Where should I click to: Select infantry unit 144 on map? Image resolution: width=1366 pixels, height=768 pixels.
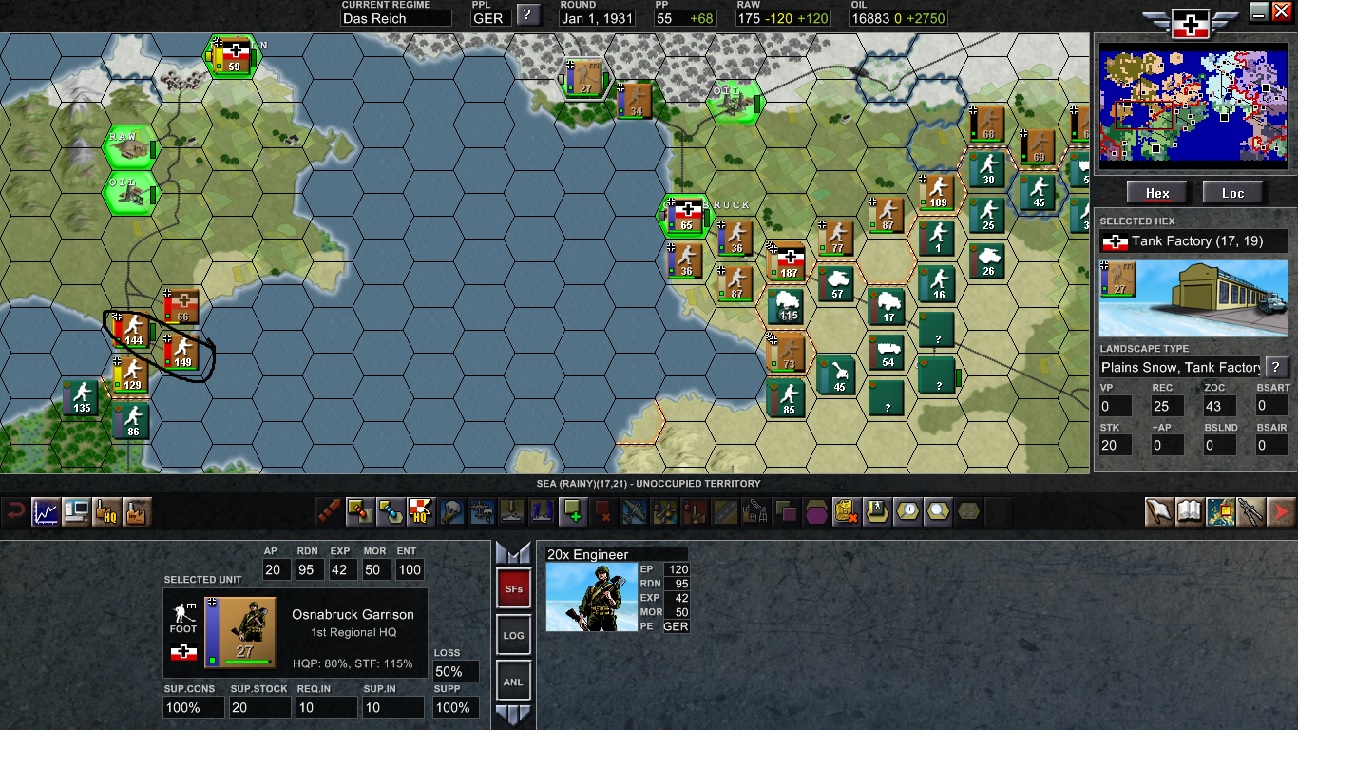click(x=132, y=329)
